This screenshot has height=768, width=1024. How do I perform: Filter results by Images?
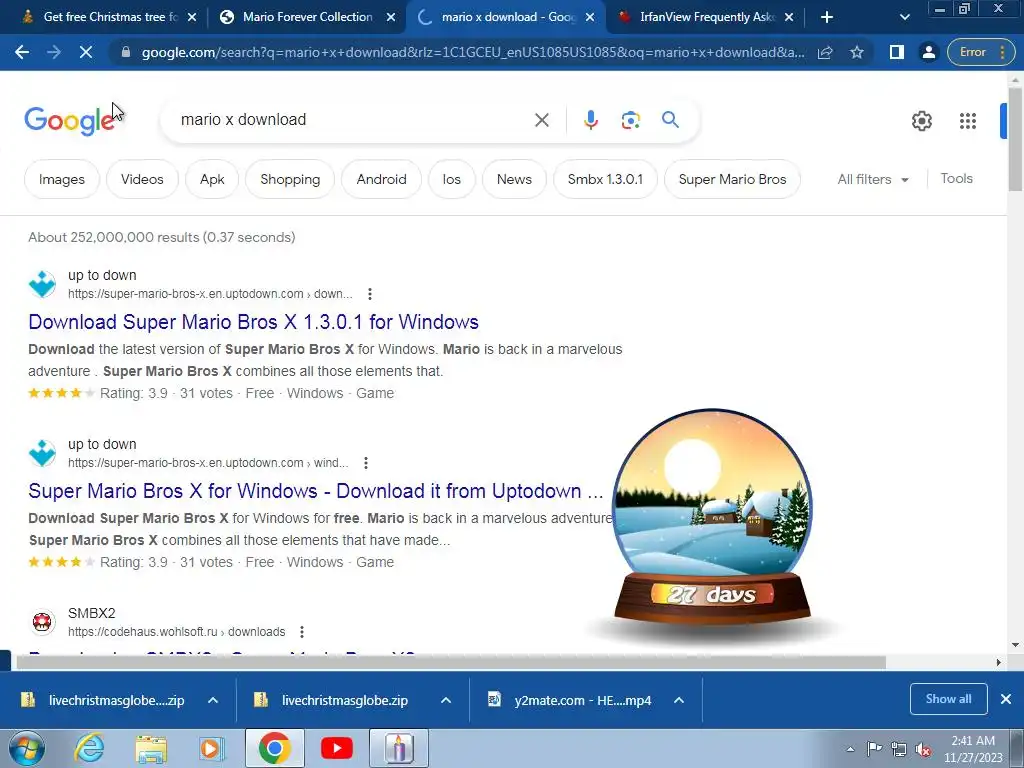(62, 179)
